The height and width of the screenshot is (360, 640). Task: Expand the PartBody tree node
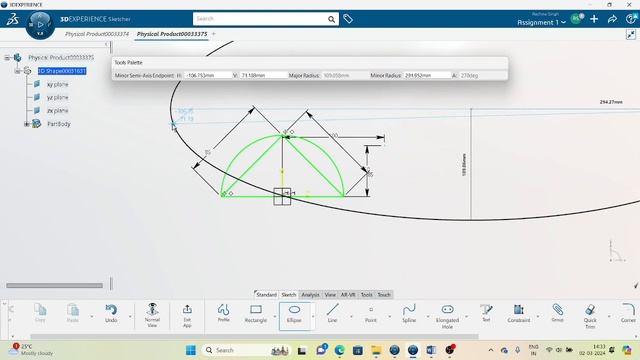[27, 124]
